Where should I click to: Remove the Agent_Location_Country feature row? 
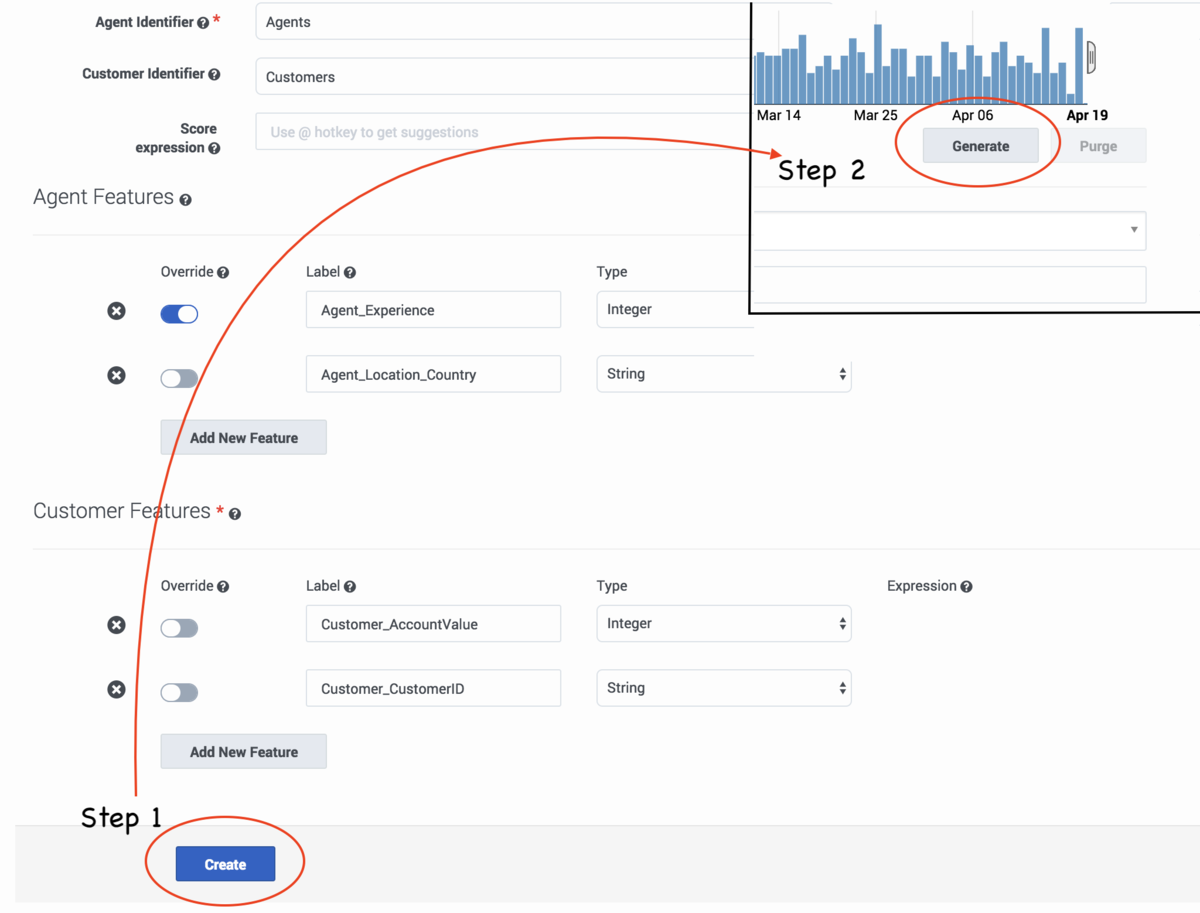point(116,375)
